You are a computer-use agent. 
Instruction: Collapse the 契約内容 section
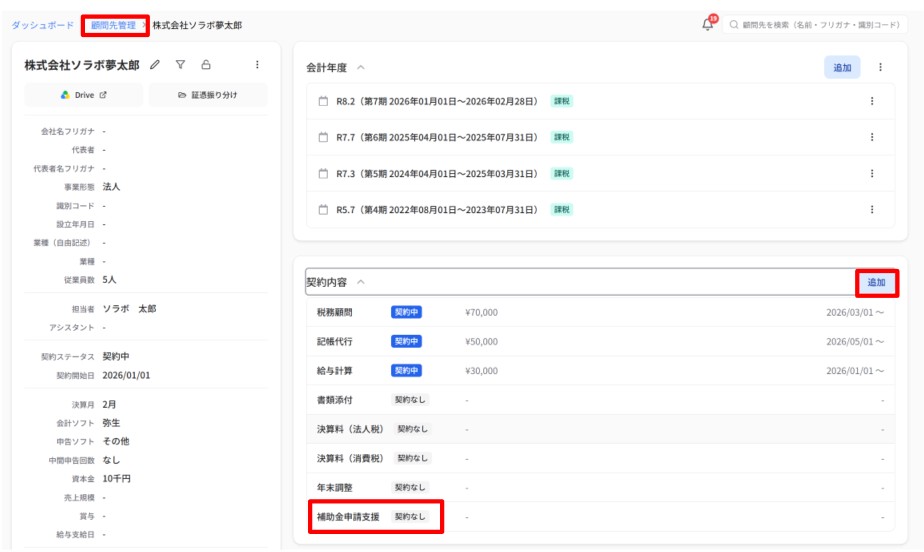(x=361, y=282)
